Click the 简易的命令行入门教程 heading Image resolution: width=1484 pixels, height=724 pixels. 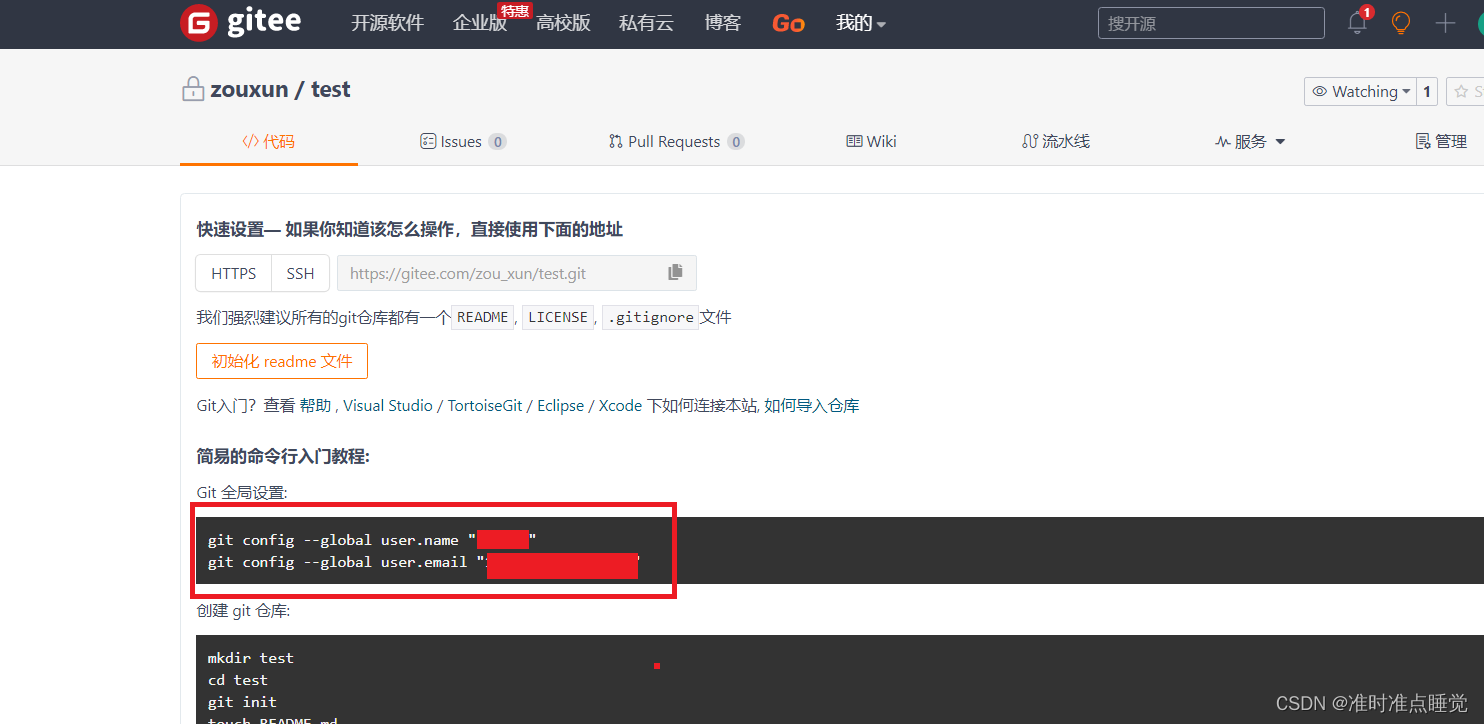point(283,456)
